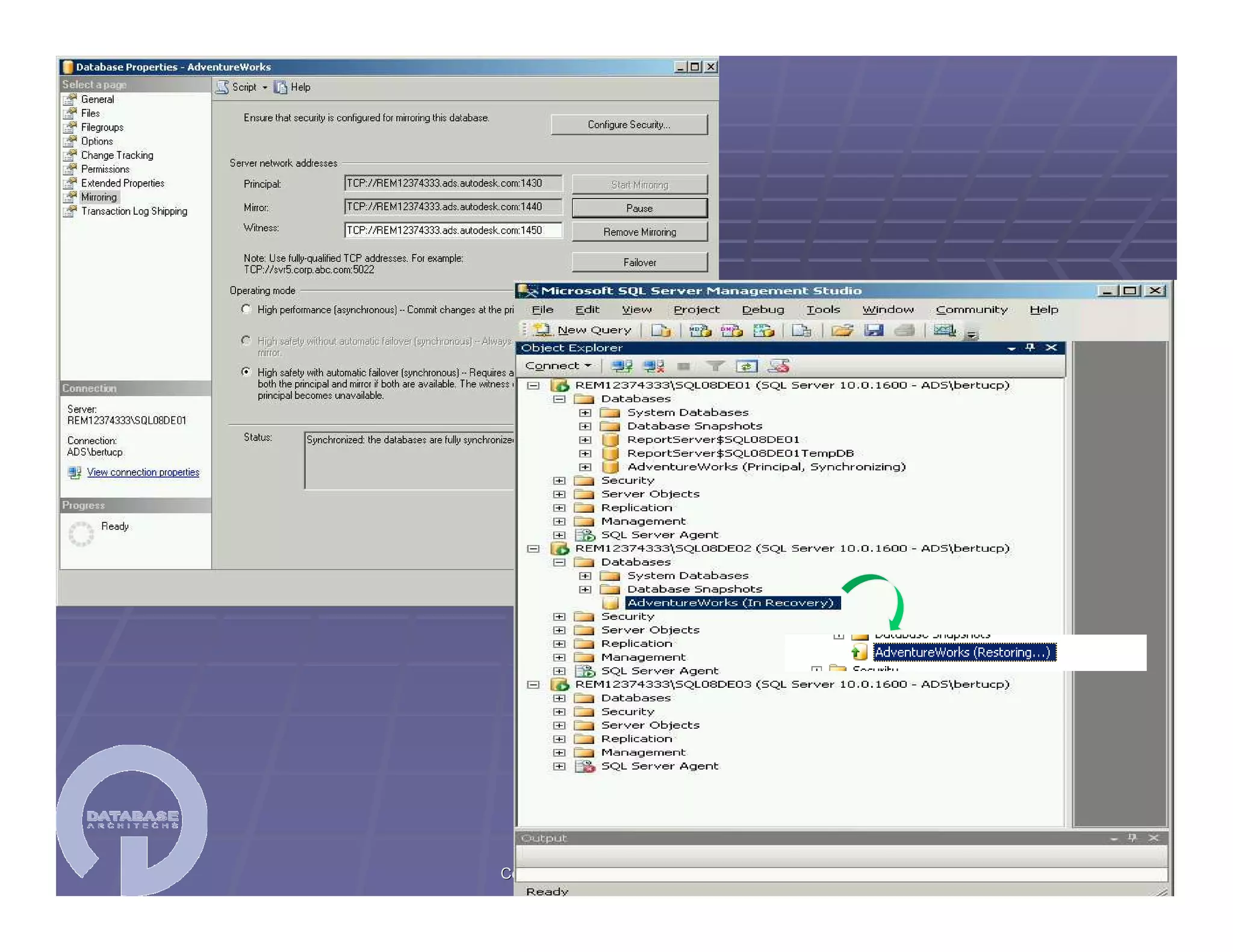1233x952 pixels.
Task: Open Object Explorer window position dropdown arrow
Action: pos(1011,348)
